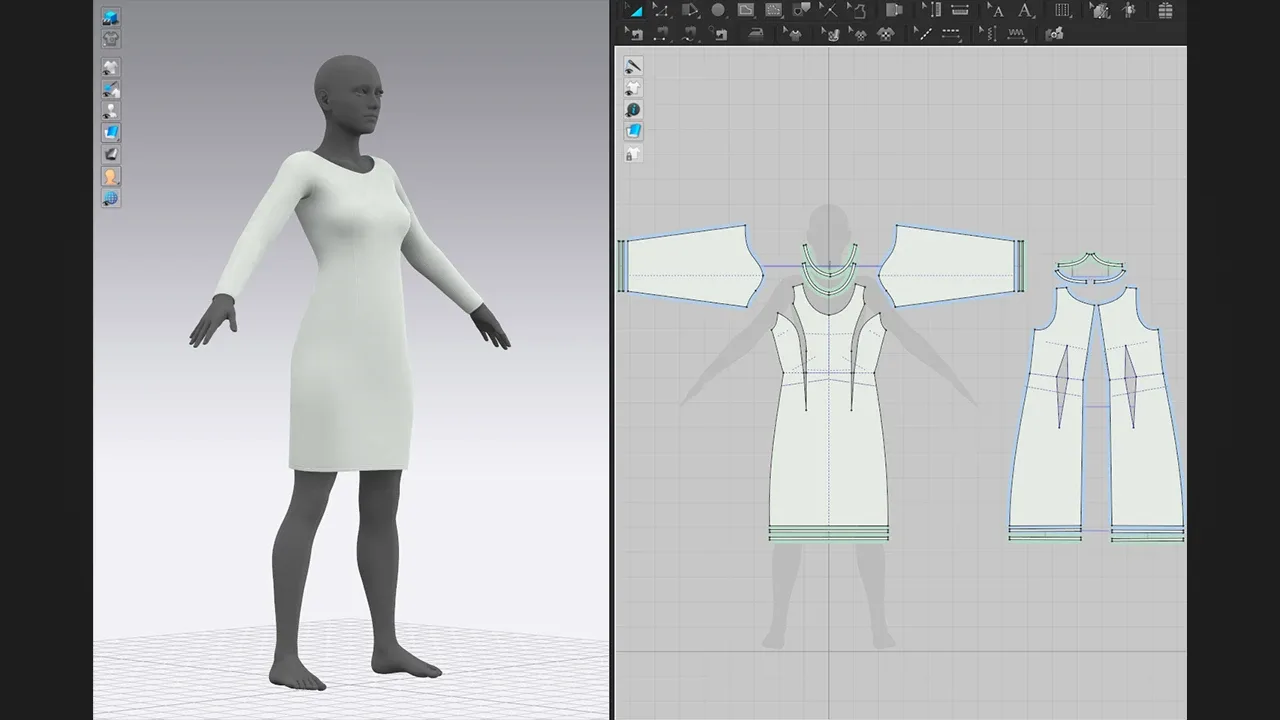The width and height of the screenshot is (1280, 720).
Task: Click the avatar's head in 3D view
Action: (x=348, y=92)
